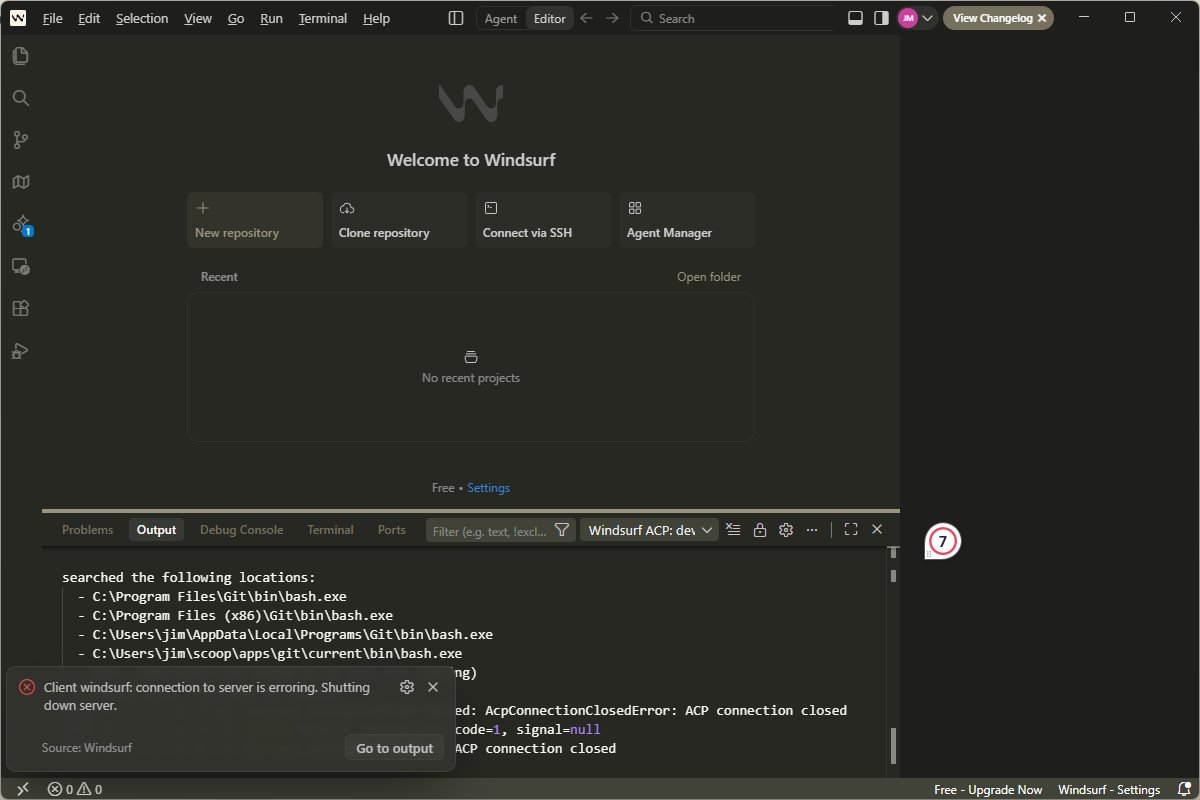Switch to the Terminal panel tab
The height and width of the screenshot is (800, 1200).
tap(330, 530)
